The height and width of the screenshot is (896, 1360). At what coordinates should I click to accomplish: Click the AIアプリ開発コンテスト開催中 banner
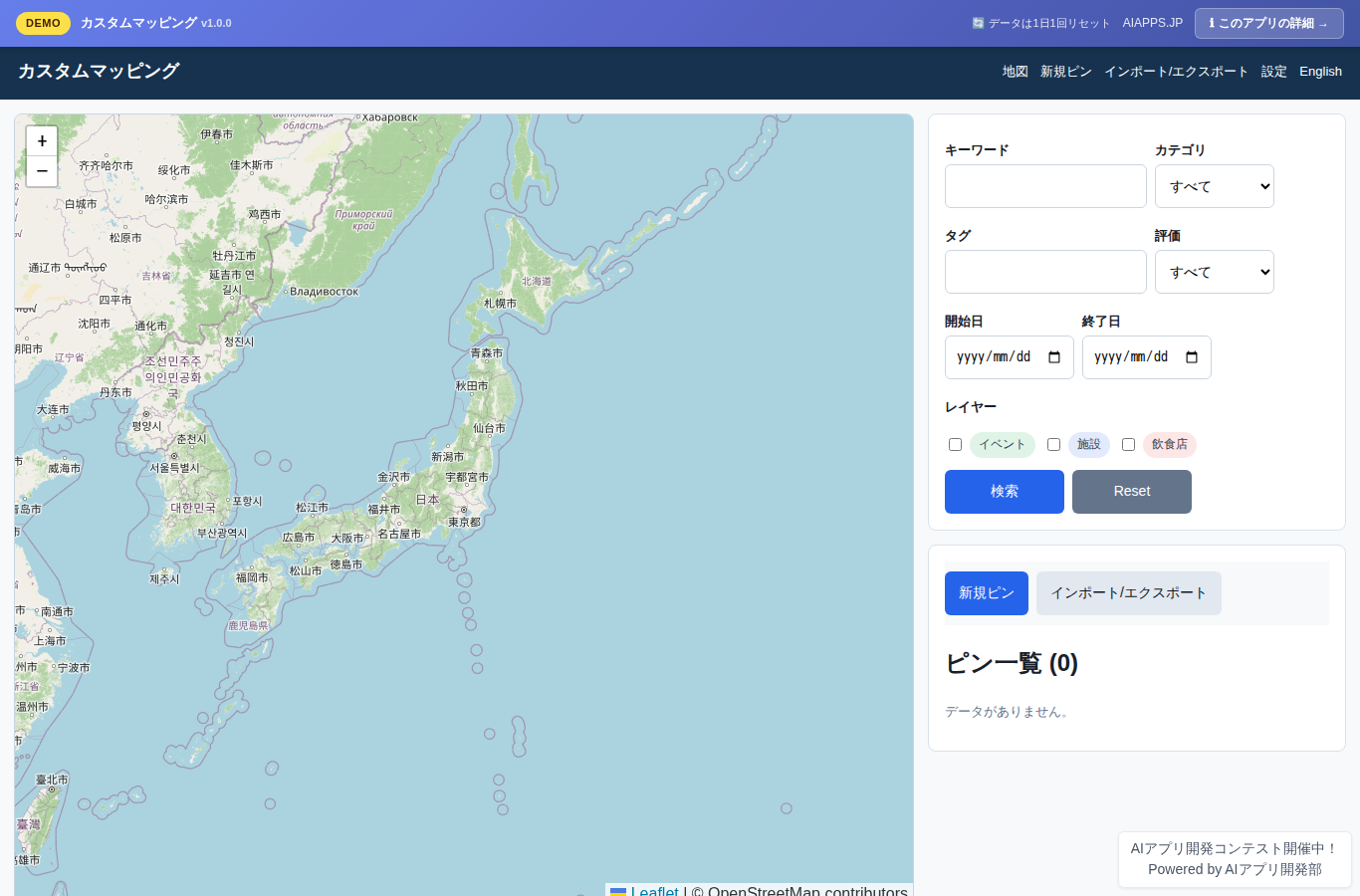pos(1235,859)
